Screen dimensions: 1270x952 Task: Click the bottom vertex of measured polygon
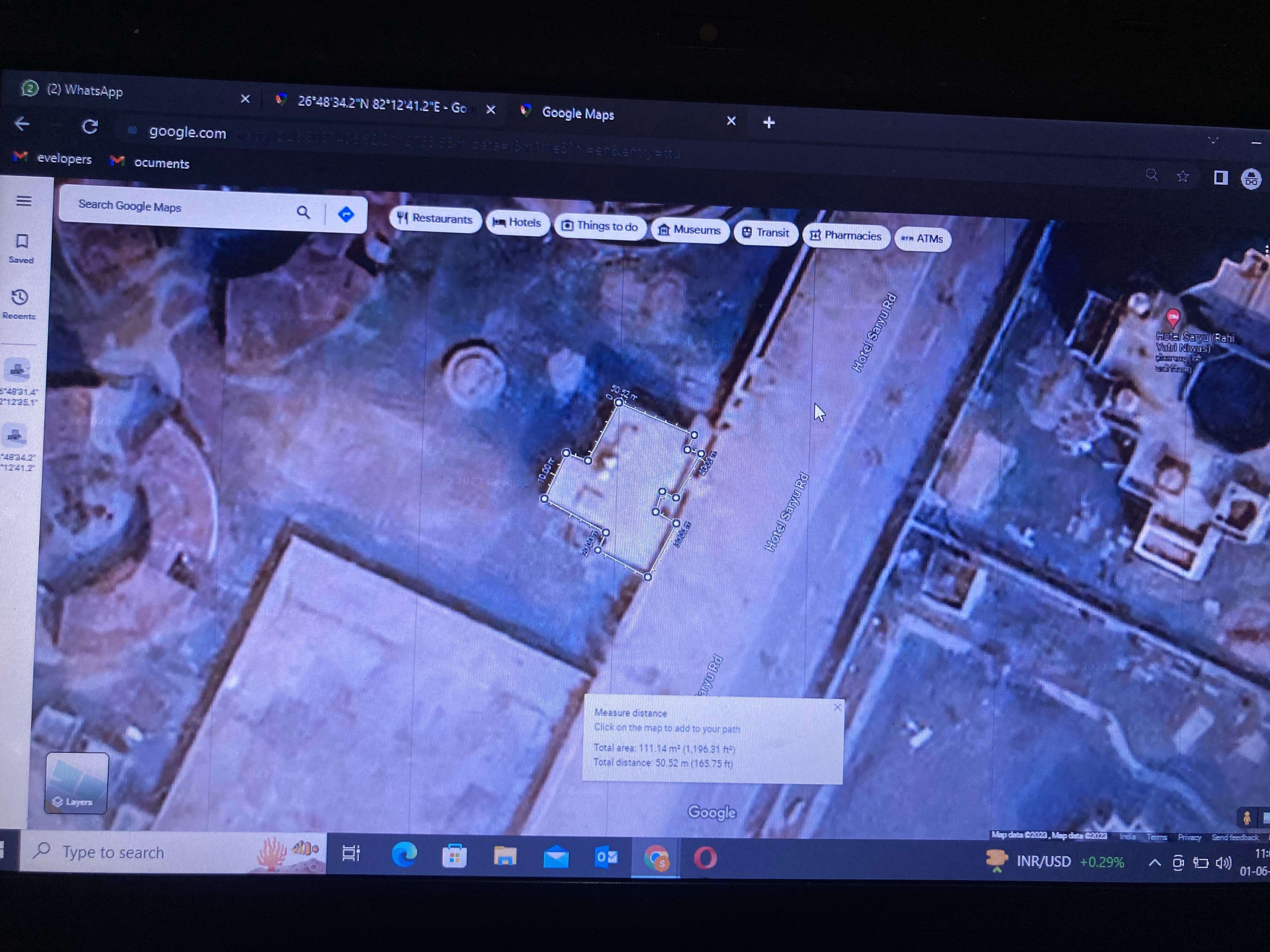point(648,577)
